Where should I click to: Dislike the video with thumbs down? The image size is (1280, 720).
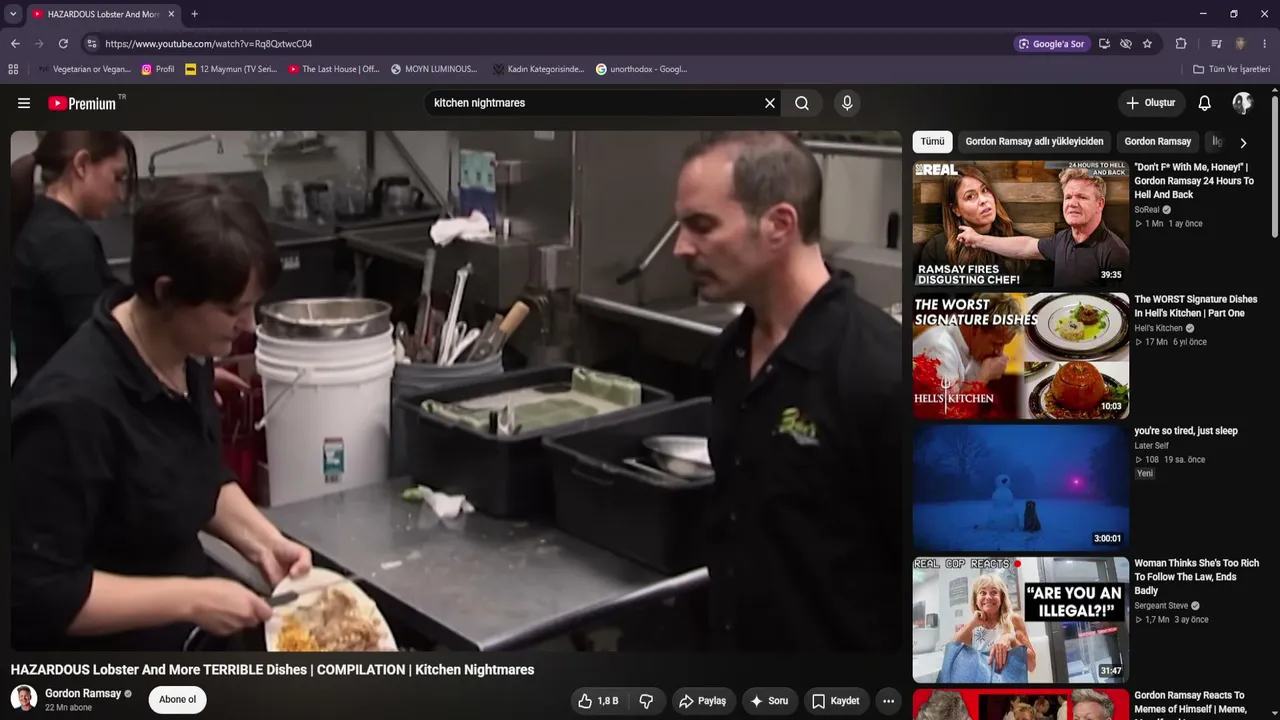click(x=646, y=701)
